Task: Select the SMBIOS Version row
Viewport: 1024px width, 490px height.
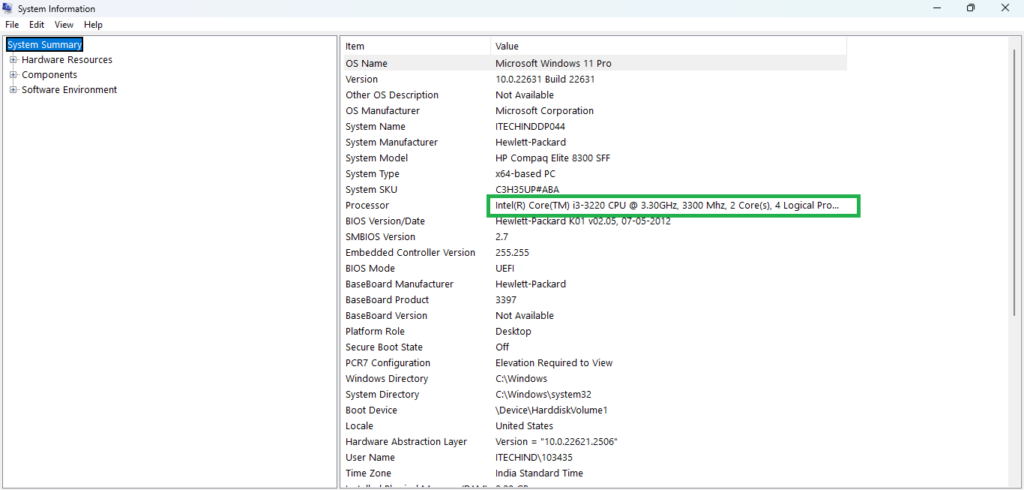Action: coord(595,237)
